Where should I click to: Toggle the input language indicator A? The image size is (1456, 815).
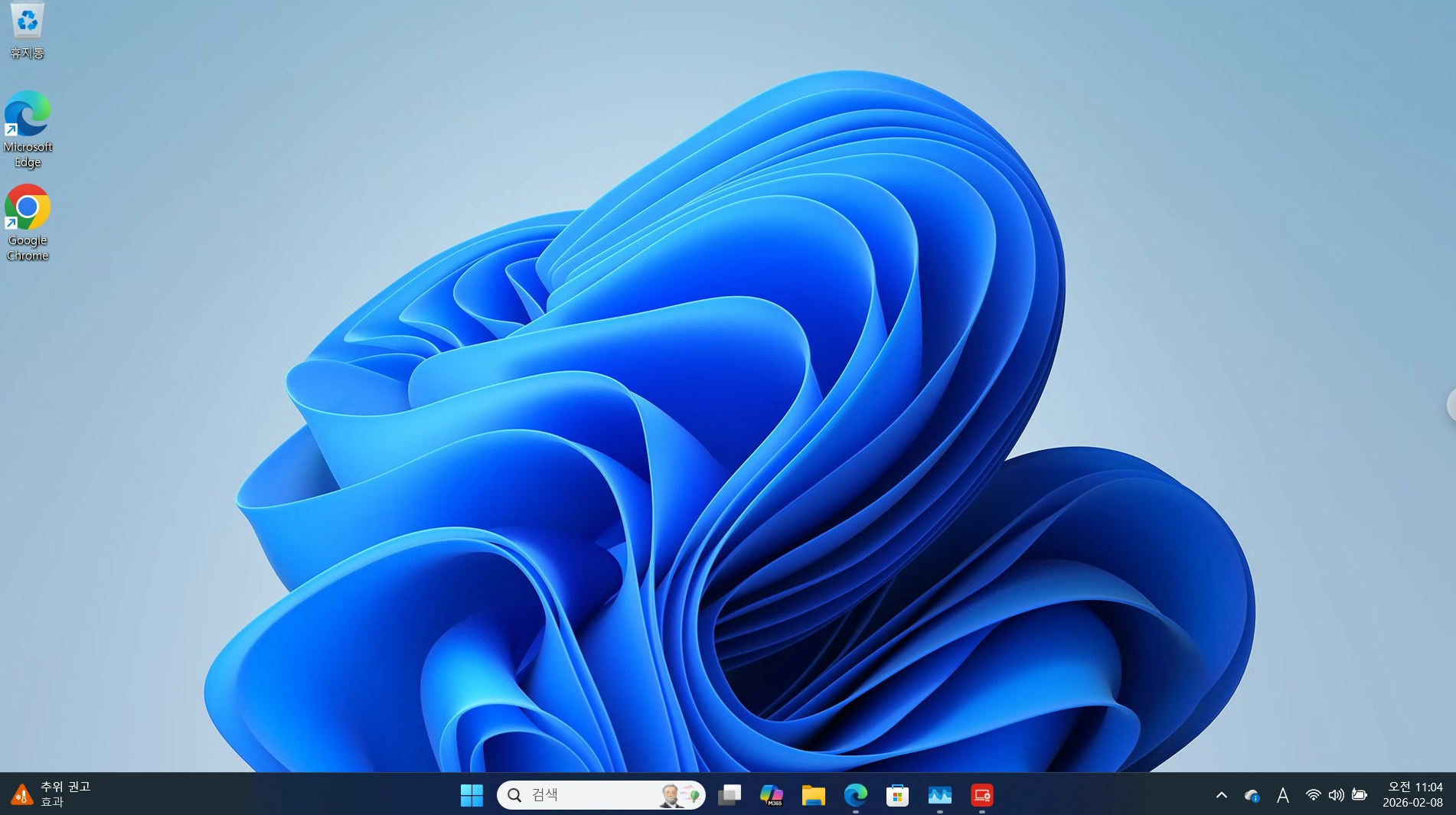point(1283,796)
